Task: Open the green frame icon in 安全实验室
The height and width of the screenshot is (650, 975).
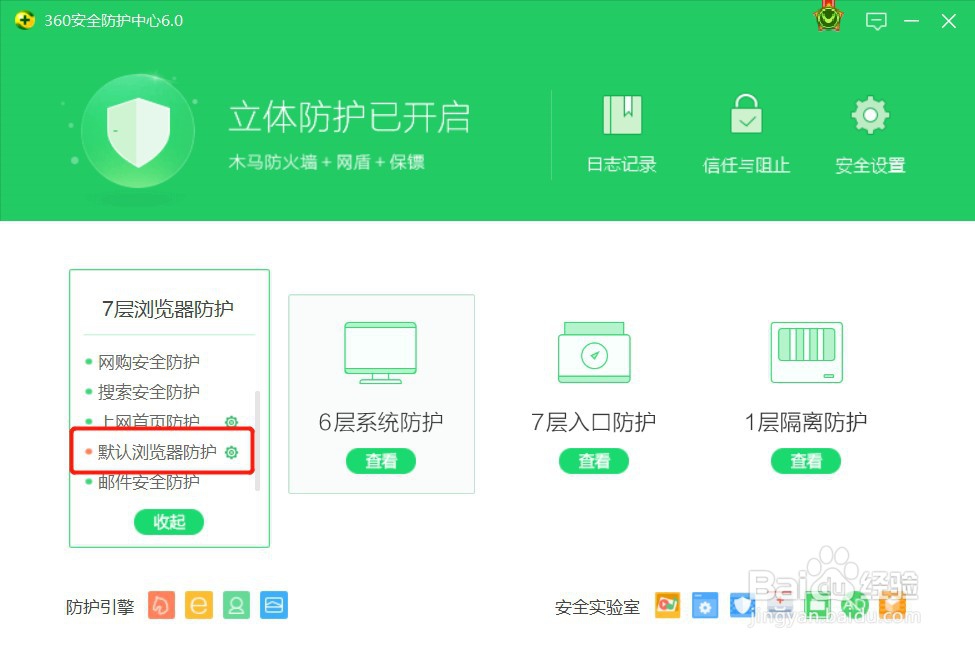Action: 818,605
